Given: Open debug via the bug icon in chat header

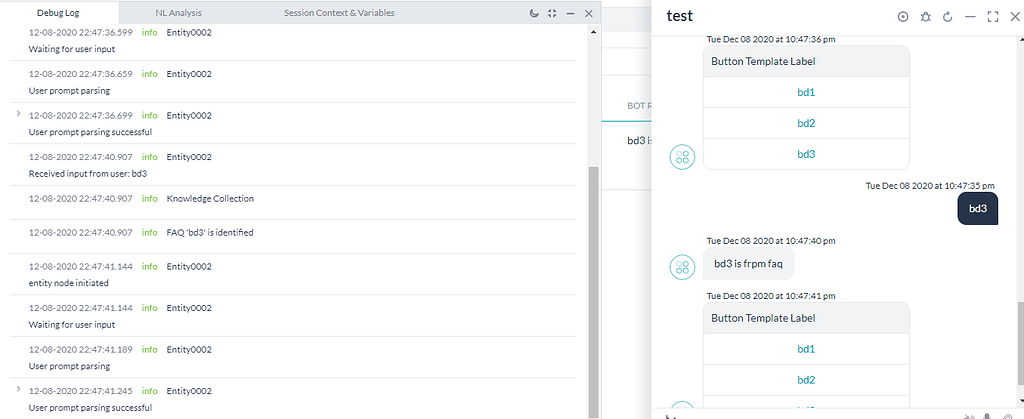Looking at the screenshot, I should pos(925,17).
